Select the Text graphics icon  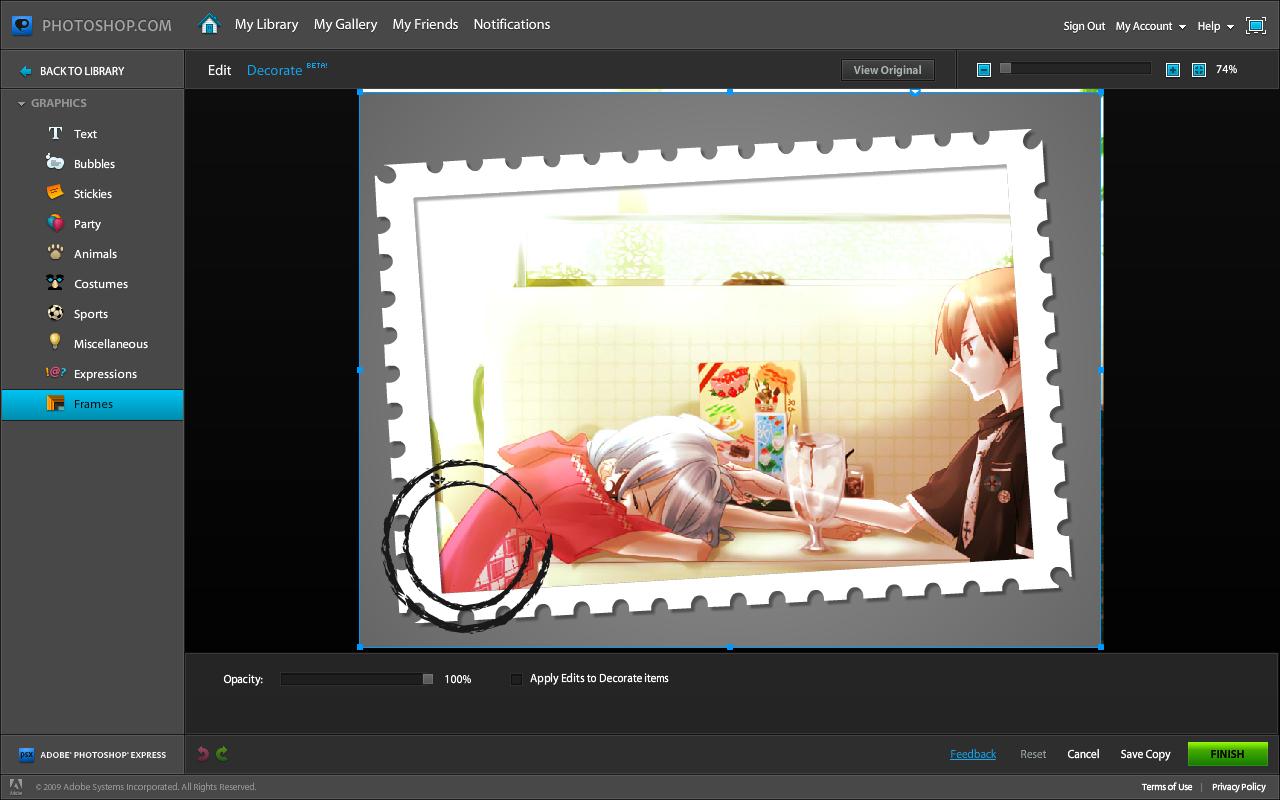pyautogui.click(x=56, y=133)
